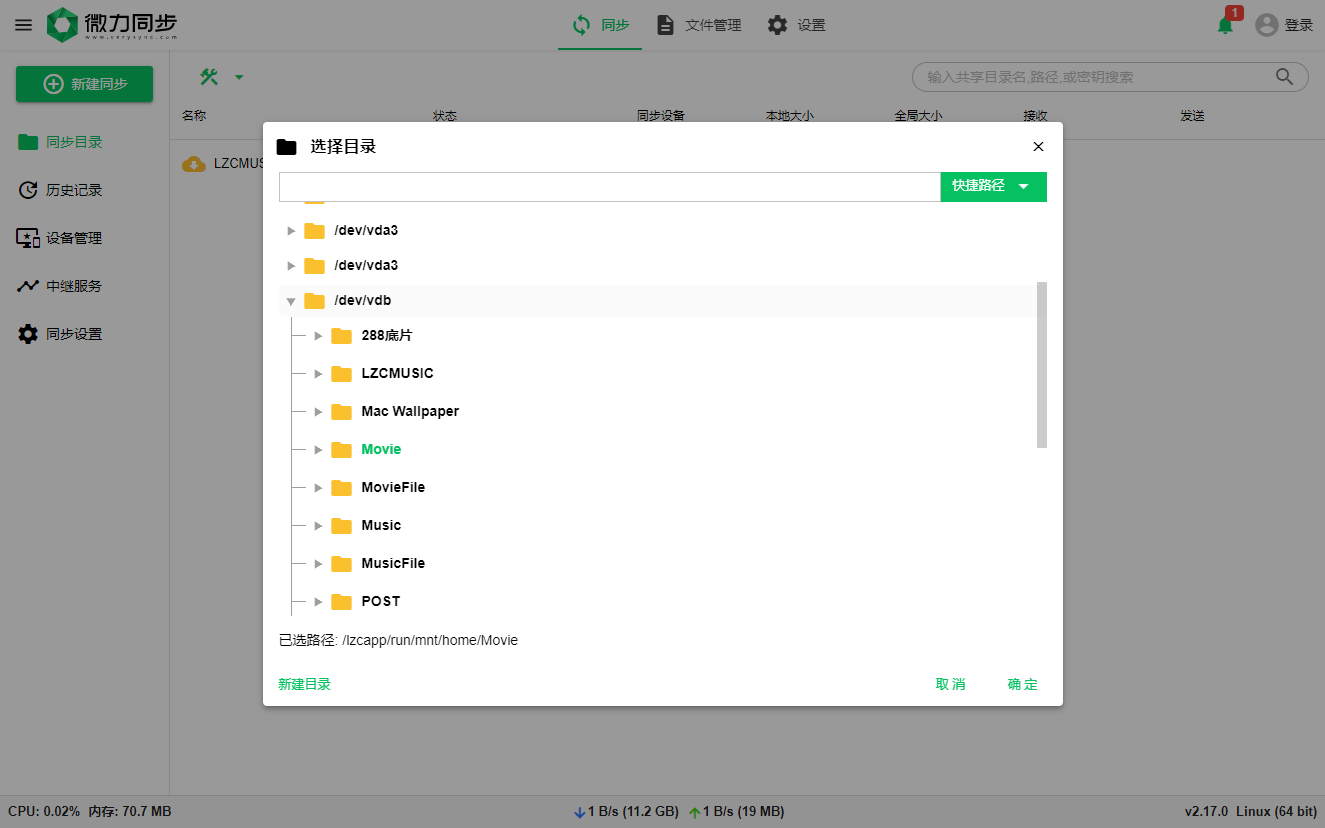Collapse the /dev/vdb tree node
The image size is (1325, 828).
tap(291, 300)
